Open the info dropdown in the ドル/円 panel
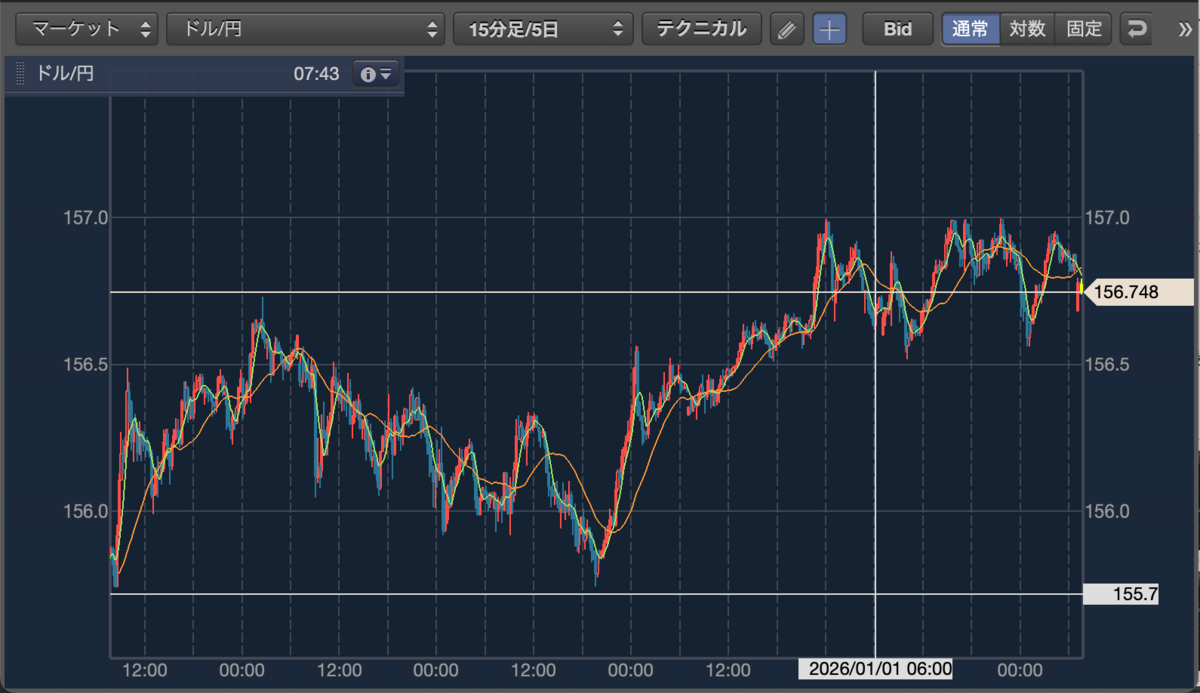 [x=375, y=74]
